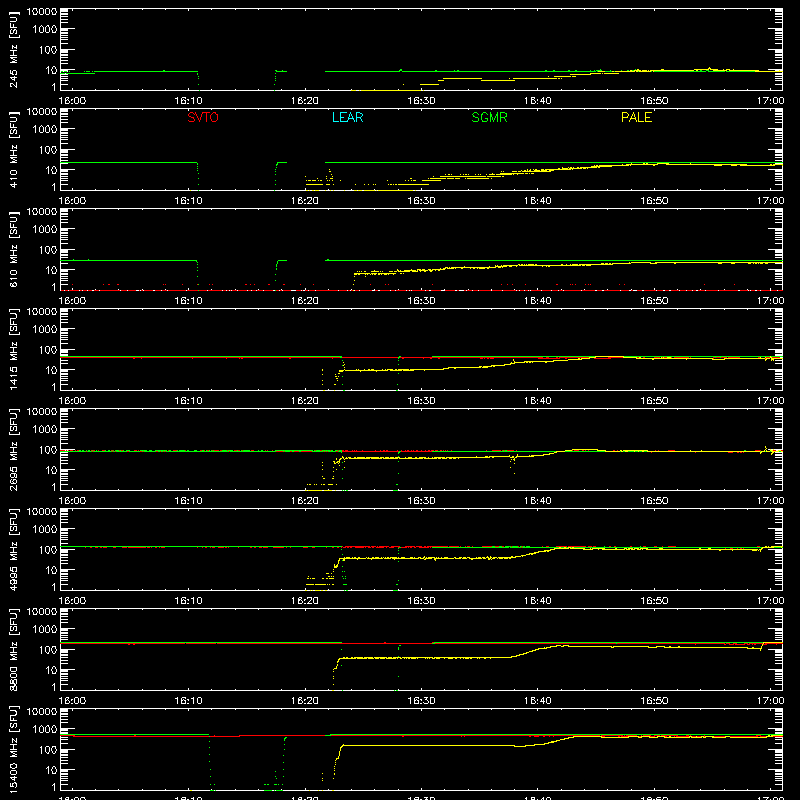The image size is (800, 800).
Task: Click the 10 tick on the 1415 MHz axis
Action: click(x=51, y=370)
